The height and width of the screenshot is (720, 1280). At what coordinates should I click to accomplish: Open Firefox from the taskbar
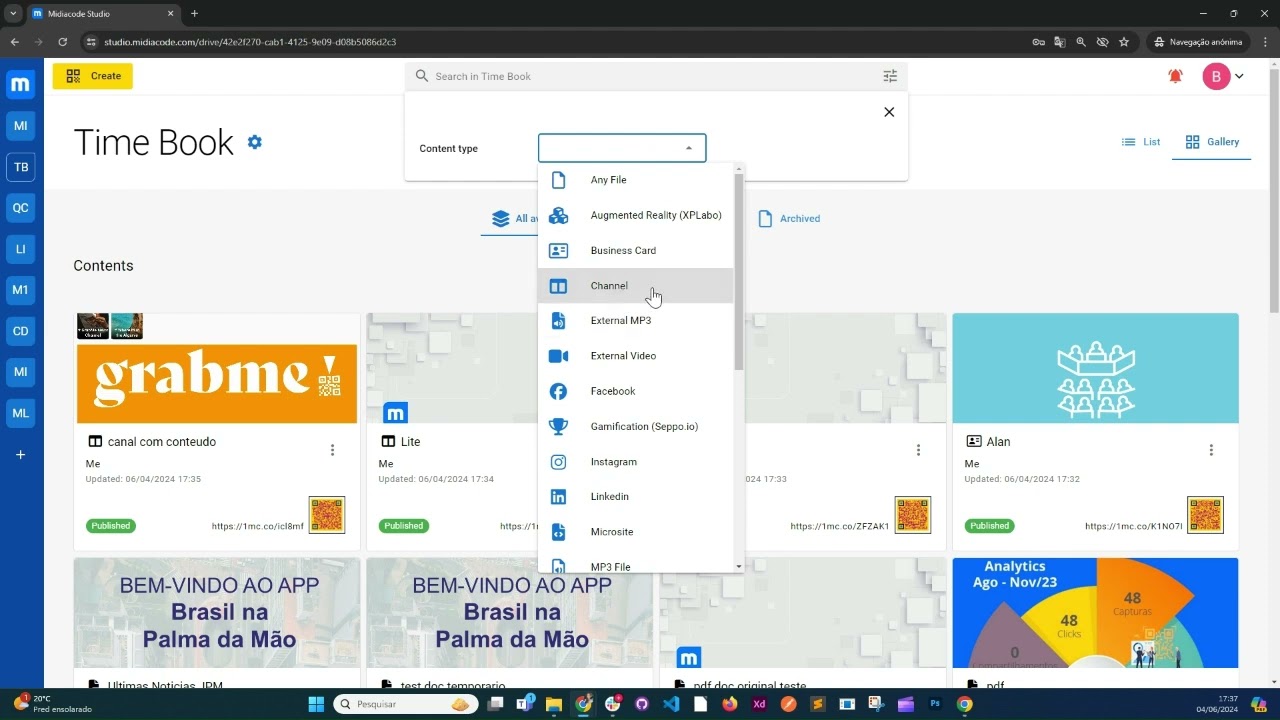729,704
